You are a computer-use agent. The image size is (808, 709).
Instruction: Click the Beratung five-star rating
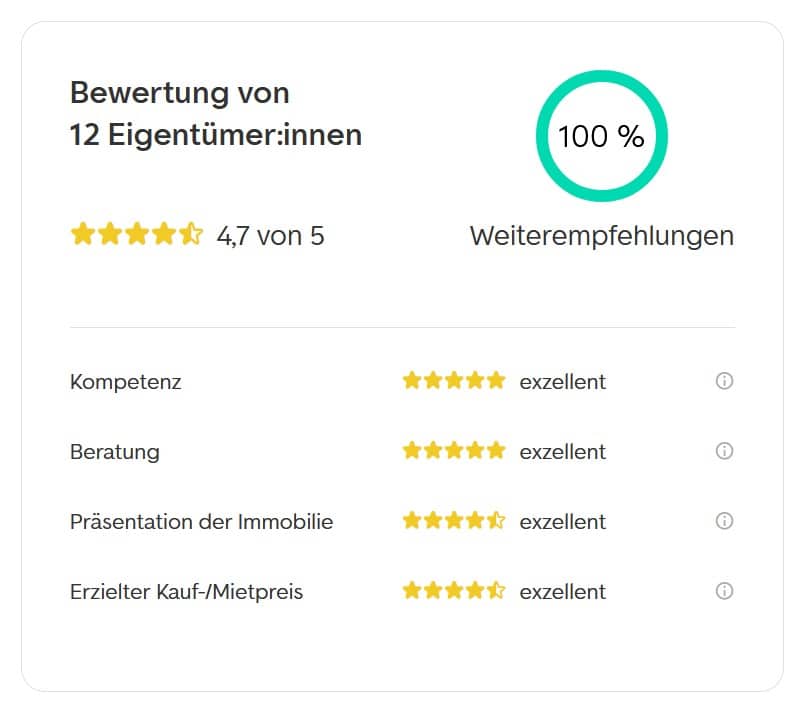coord(454,450)
